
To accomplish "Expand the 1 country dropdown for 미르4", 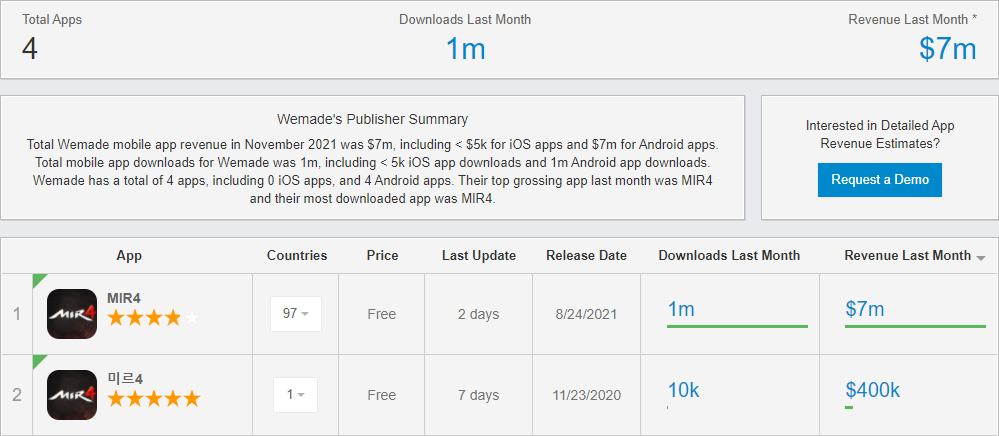I will pyautogui.click(x=296, y=395).
